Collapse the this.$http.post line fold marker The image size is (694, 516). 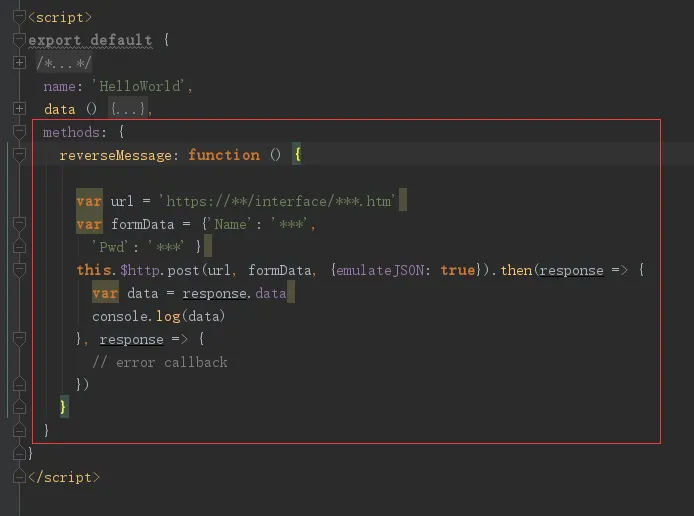pos(19,270)
